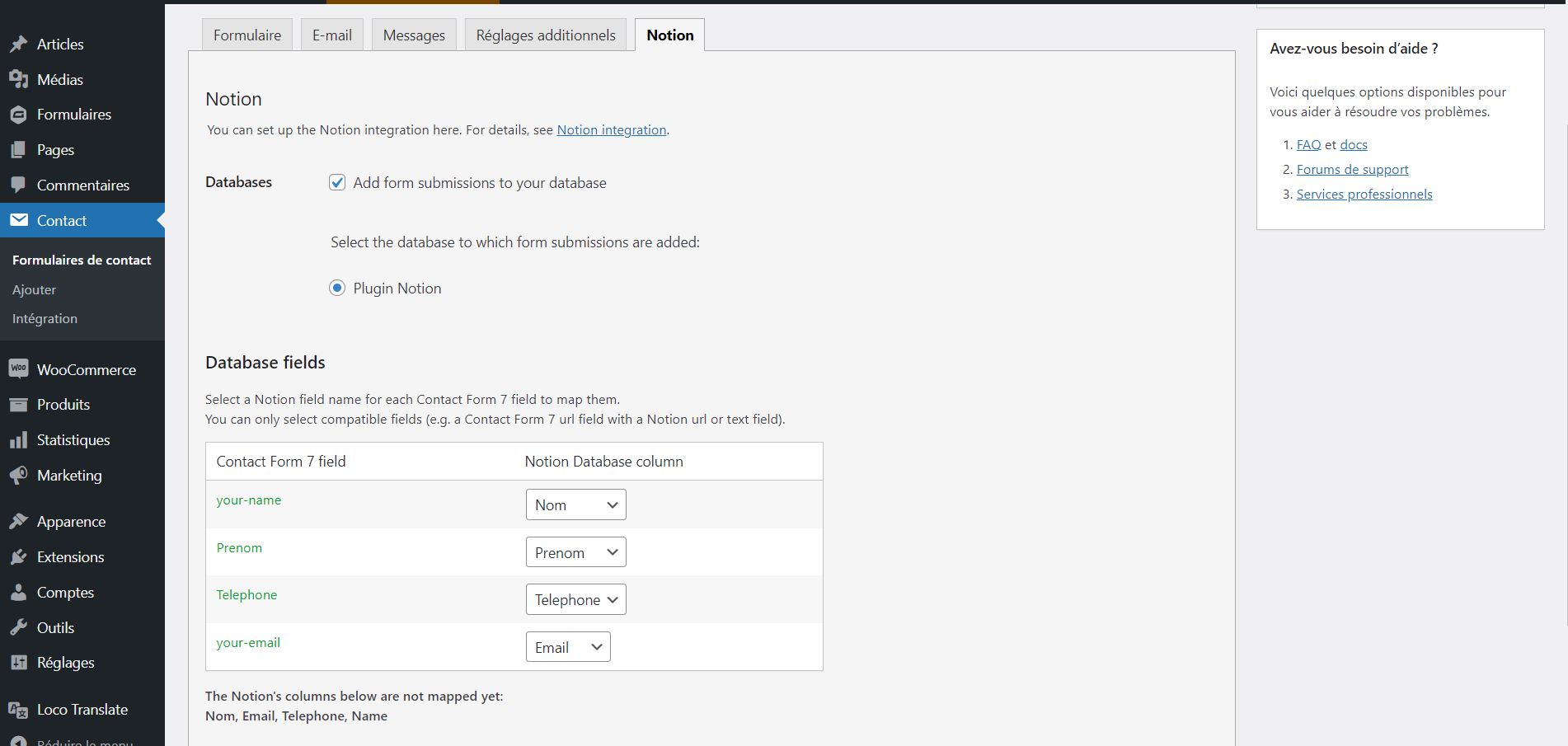Switch to the Formulaire tab
The width and height of the screenshot is (1568, 746).
coord(247,35)
